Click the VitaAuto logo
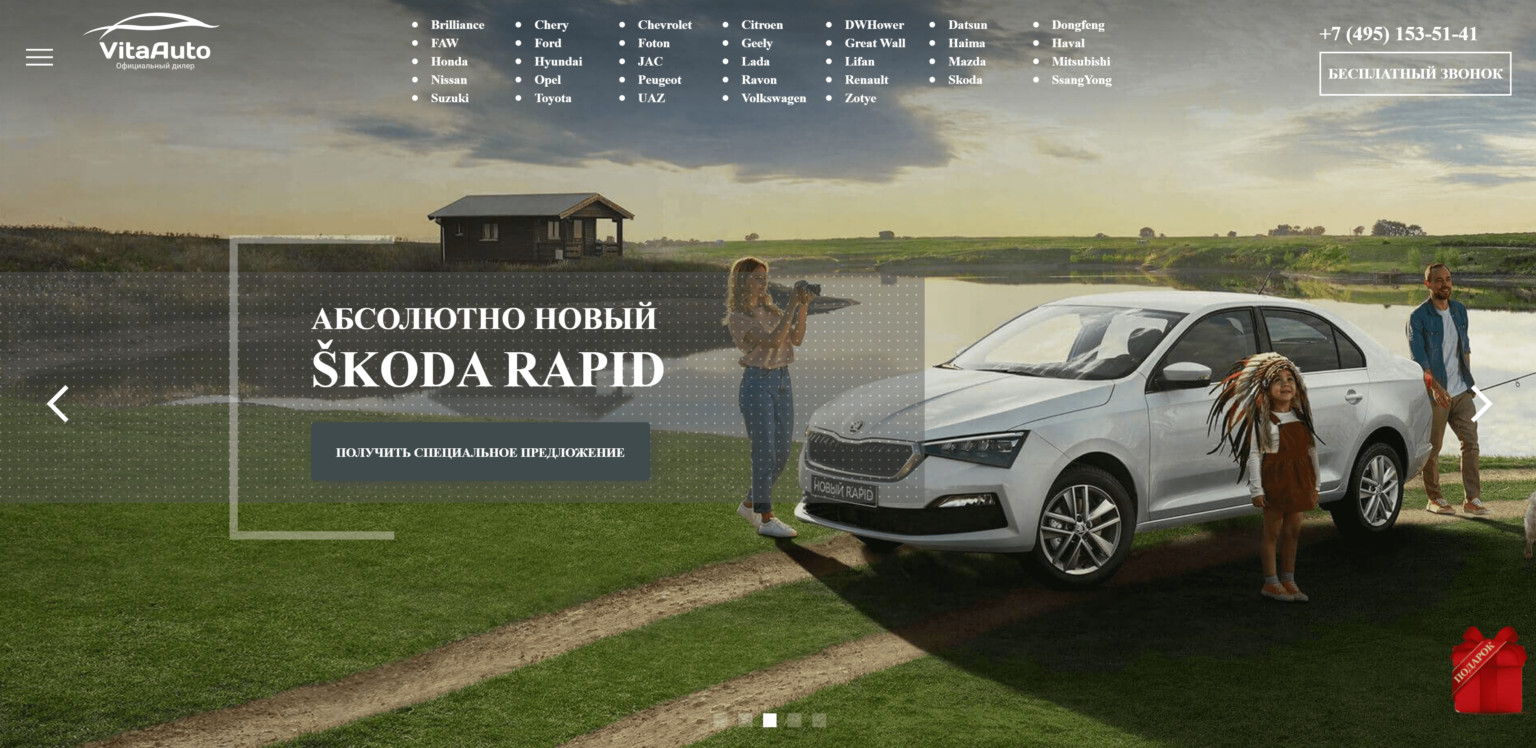This screenshot has height=748, width=1536. click(152, 41)
